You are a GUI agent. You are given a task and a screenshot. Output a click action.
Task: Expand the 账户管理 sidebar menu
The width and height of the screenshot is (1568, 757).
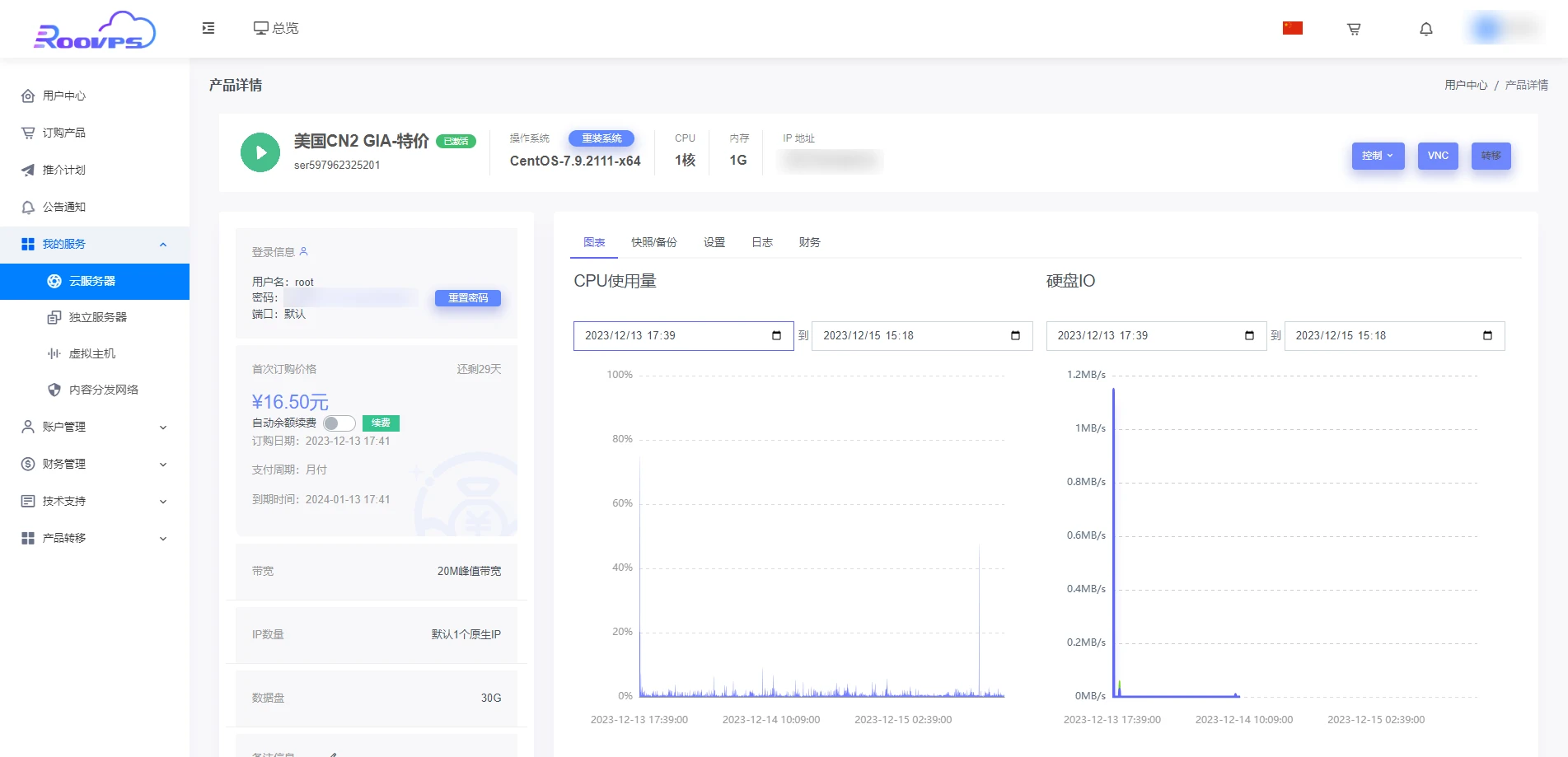point(95,427)
